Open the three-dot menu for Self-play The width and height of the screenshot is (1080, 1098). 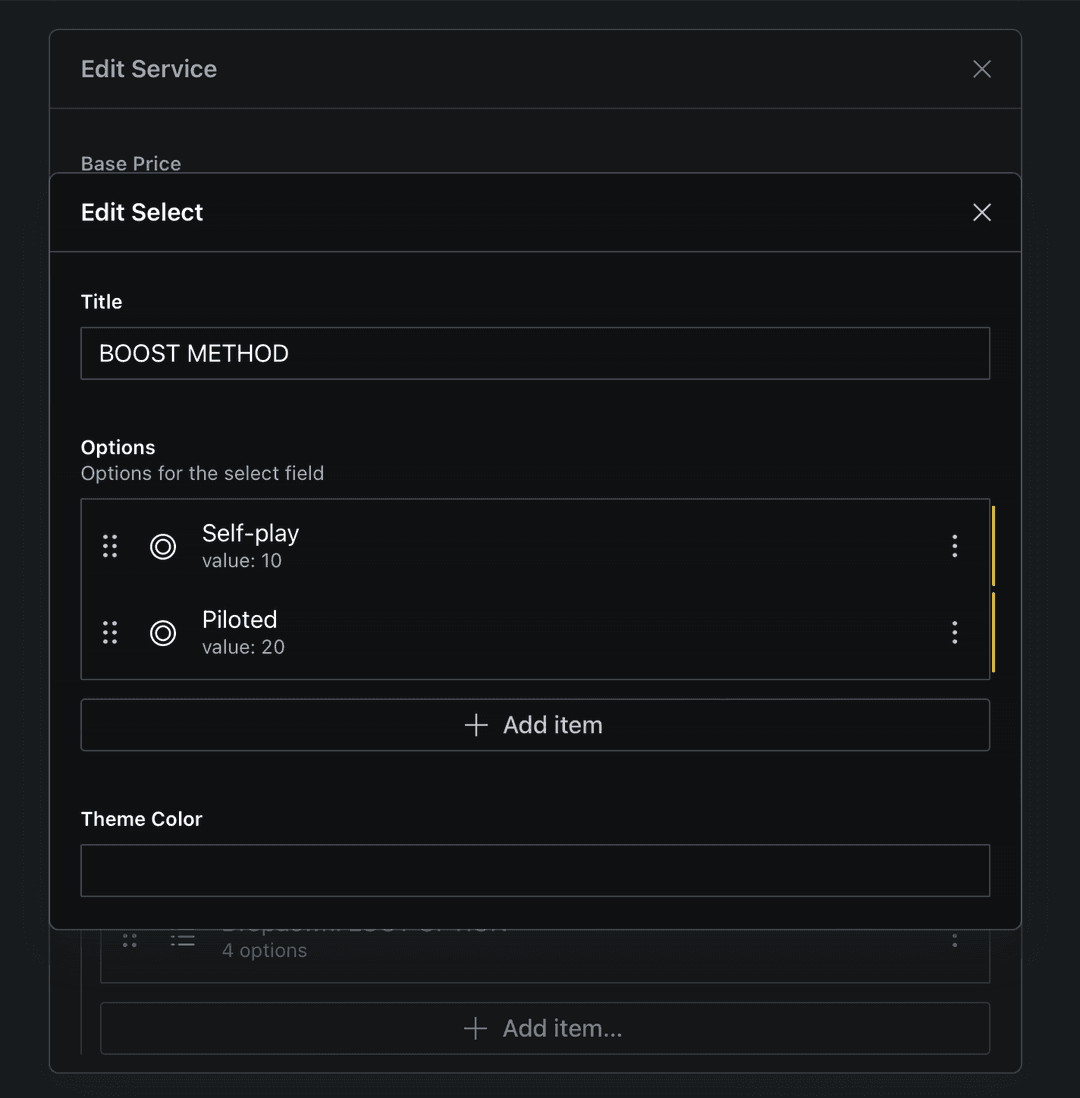click(x=954, y=546)
